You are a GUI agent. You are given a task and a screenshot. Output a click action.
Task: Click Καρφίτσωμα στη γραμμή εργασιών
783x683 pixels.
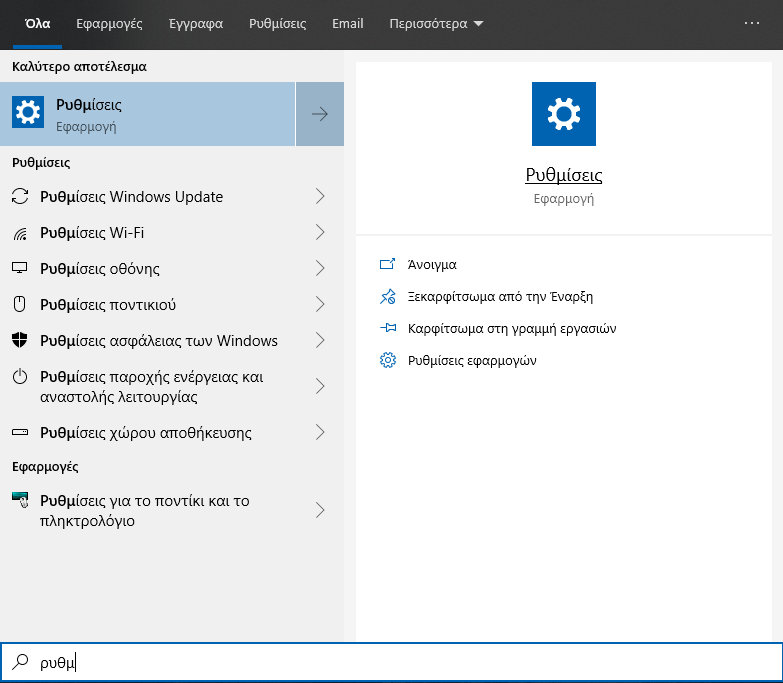click(512, 329)
